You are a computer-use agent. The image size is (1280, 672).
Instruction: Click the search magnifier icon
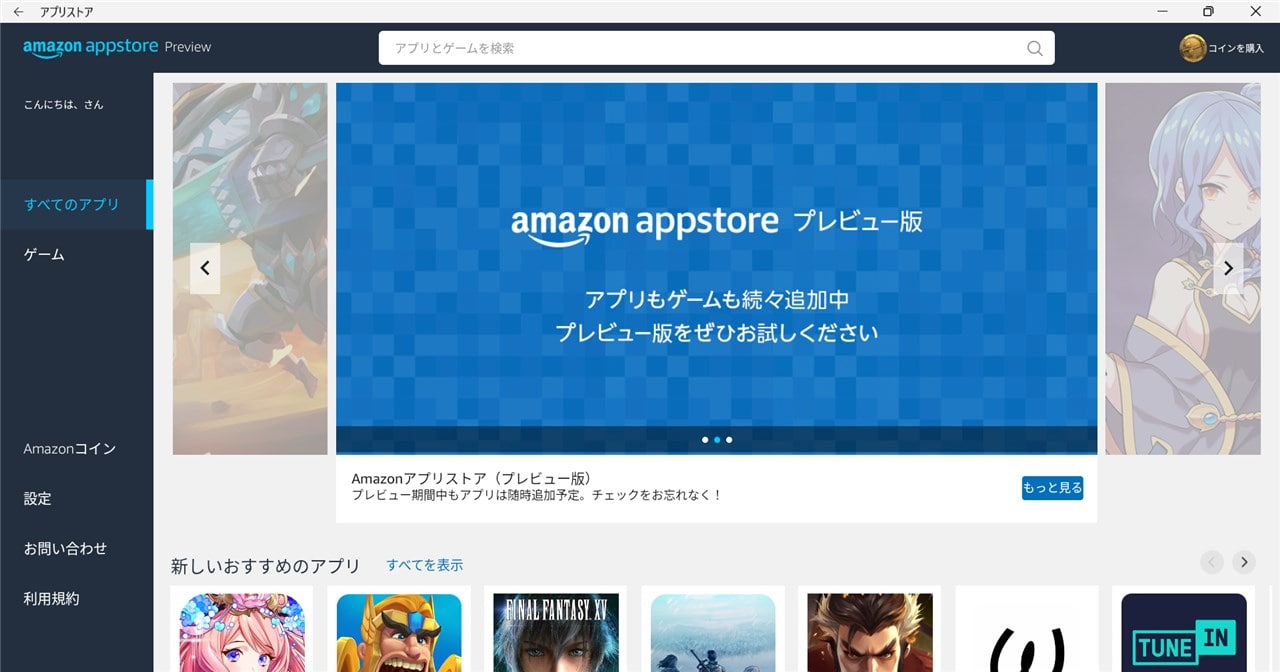1034,48
